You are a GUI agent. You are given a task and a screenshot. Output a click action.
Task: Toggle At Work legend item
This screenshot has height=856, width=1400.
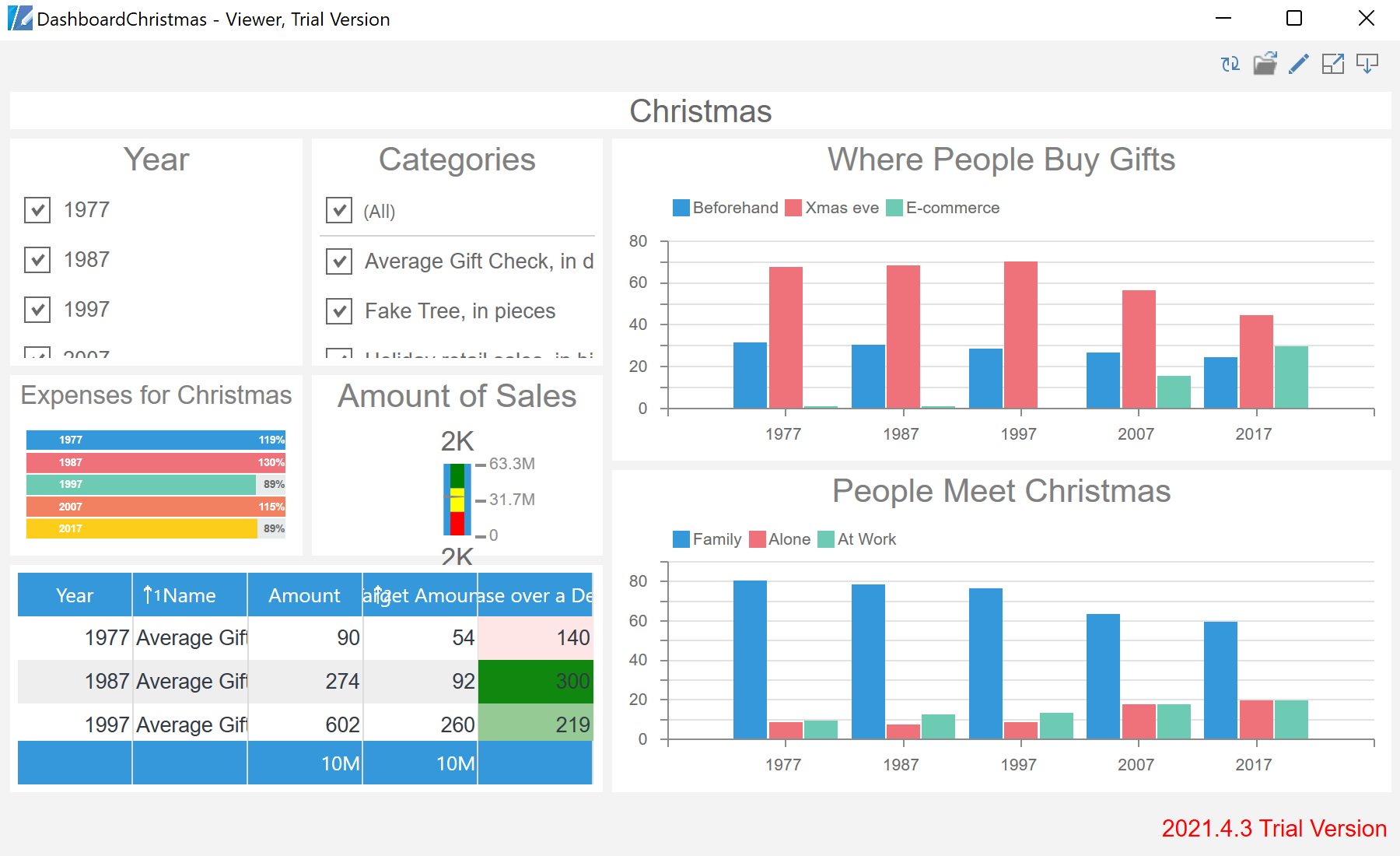tap(857, 539)
